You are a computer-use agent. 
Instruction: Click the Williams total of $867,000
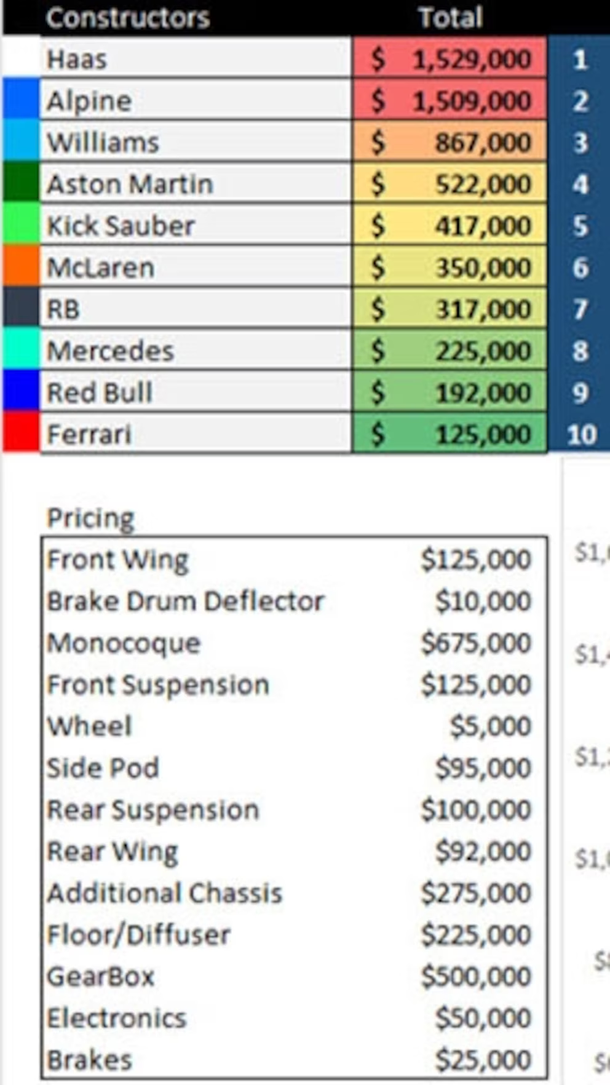click(450, 143)
